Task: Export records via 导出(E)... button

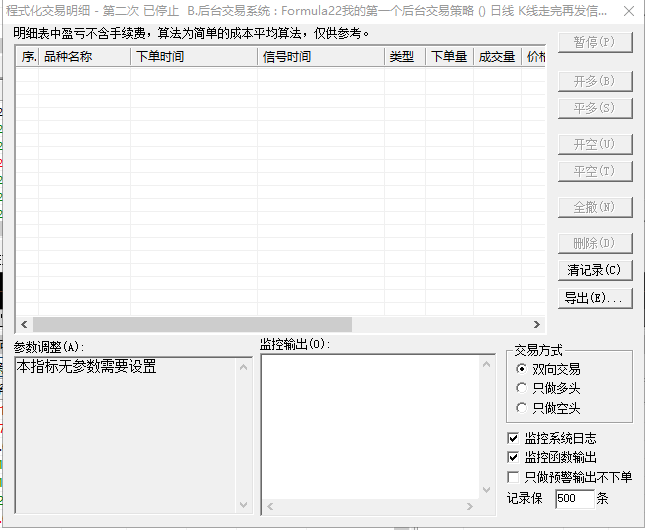Action: [x=595, y=298]
